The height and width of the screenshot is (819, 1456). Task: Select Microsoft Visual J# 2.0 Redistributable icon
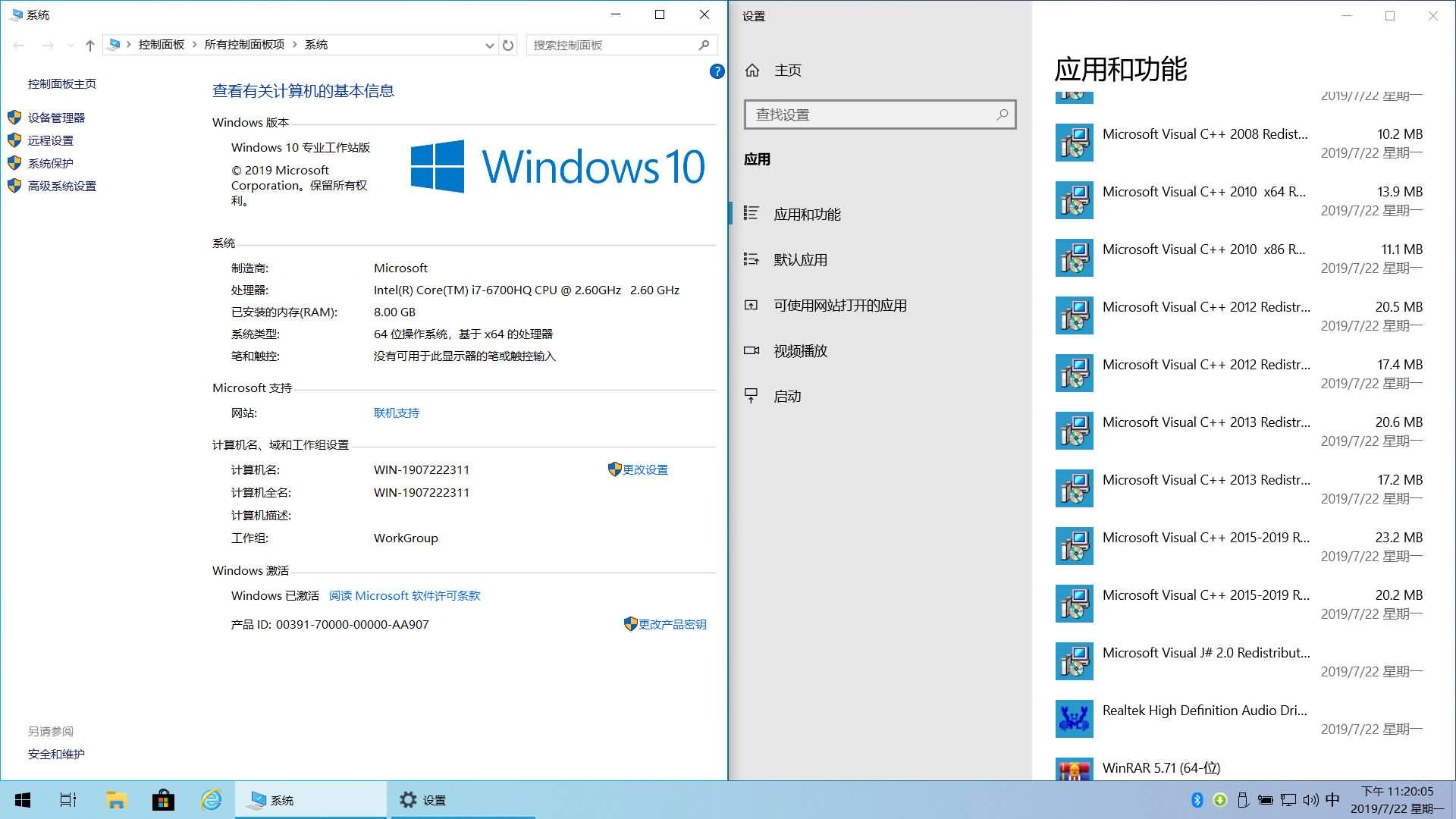coord(1075,661)
